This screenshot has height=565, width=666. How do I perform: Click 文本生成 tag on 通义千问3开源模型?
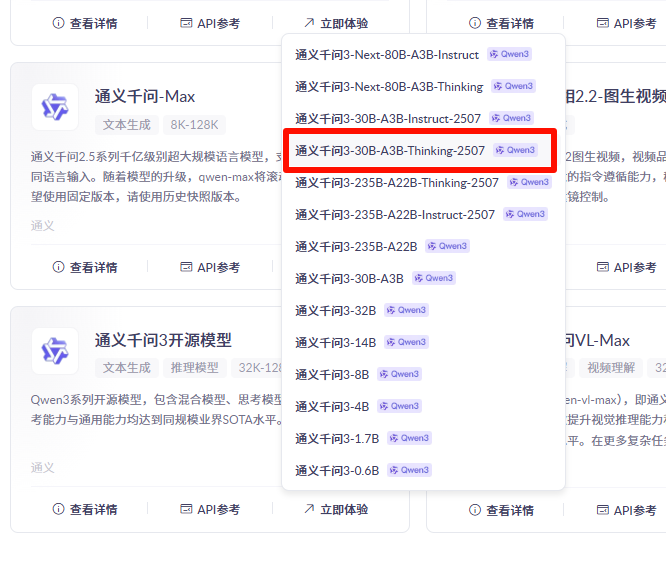coord(127,367)
